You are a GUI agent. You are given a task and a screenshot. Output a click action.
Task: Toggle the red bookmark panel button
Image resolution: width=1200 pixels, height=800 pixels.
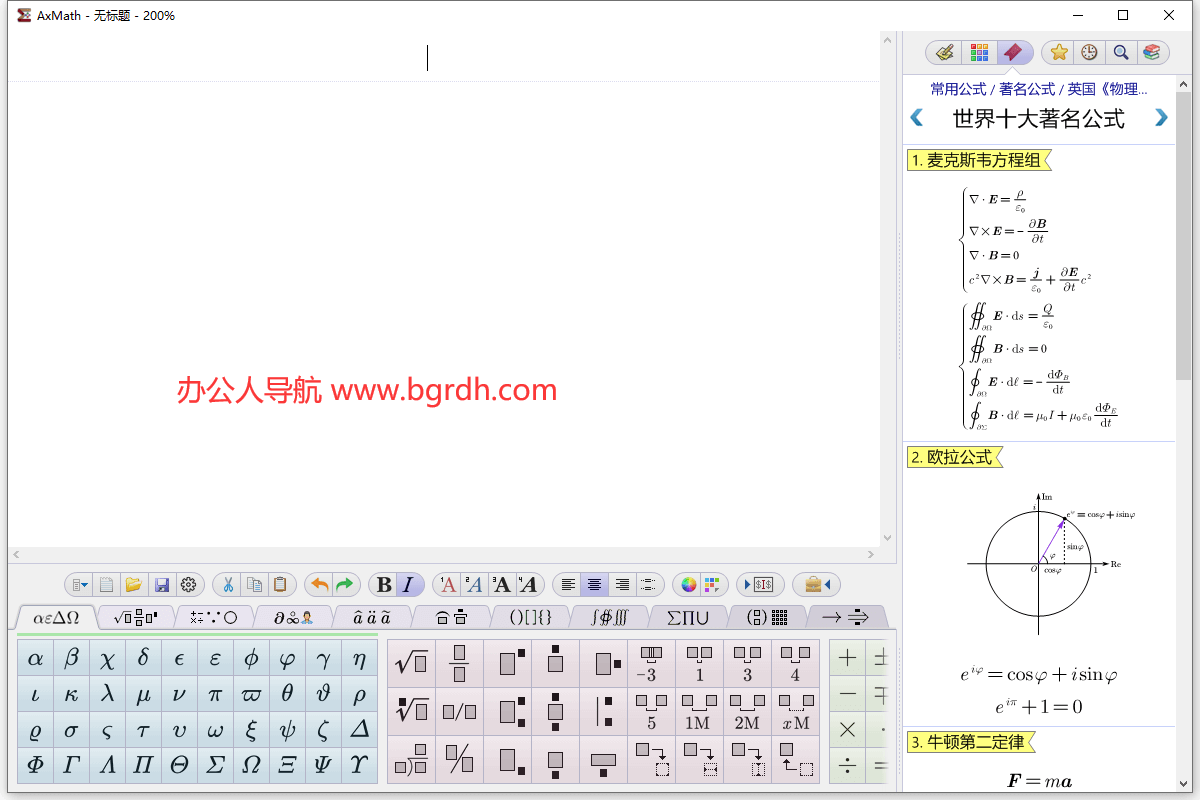tap(1012, 52)
